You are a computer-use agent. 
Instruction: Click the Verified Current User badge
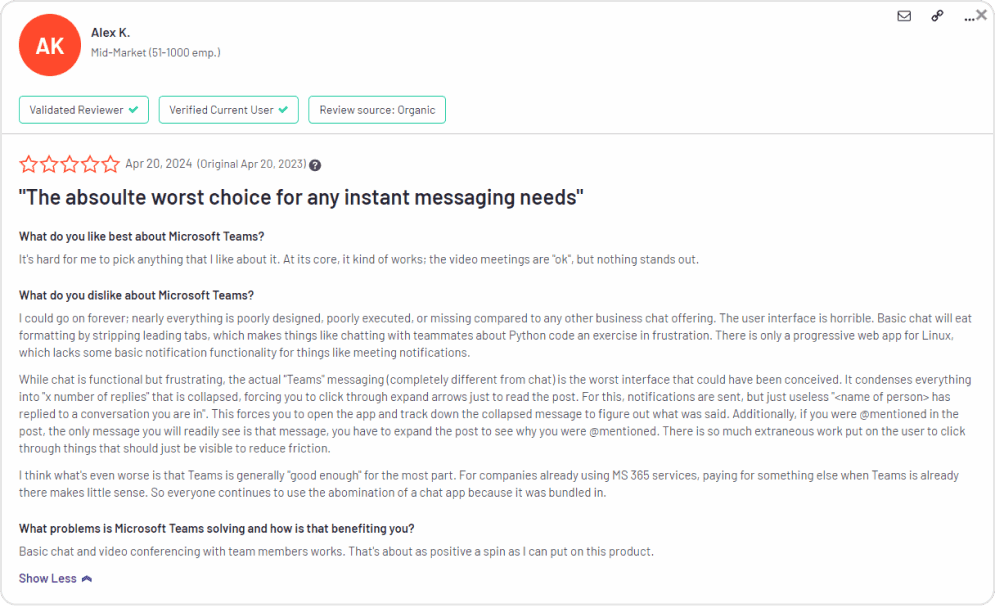coord(228,110)
